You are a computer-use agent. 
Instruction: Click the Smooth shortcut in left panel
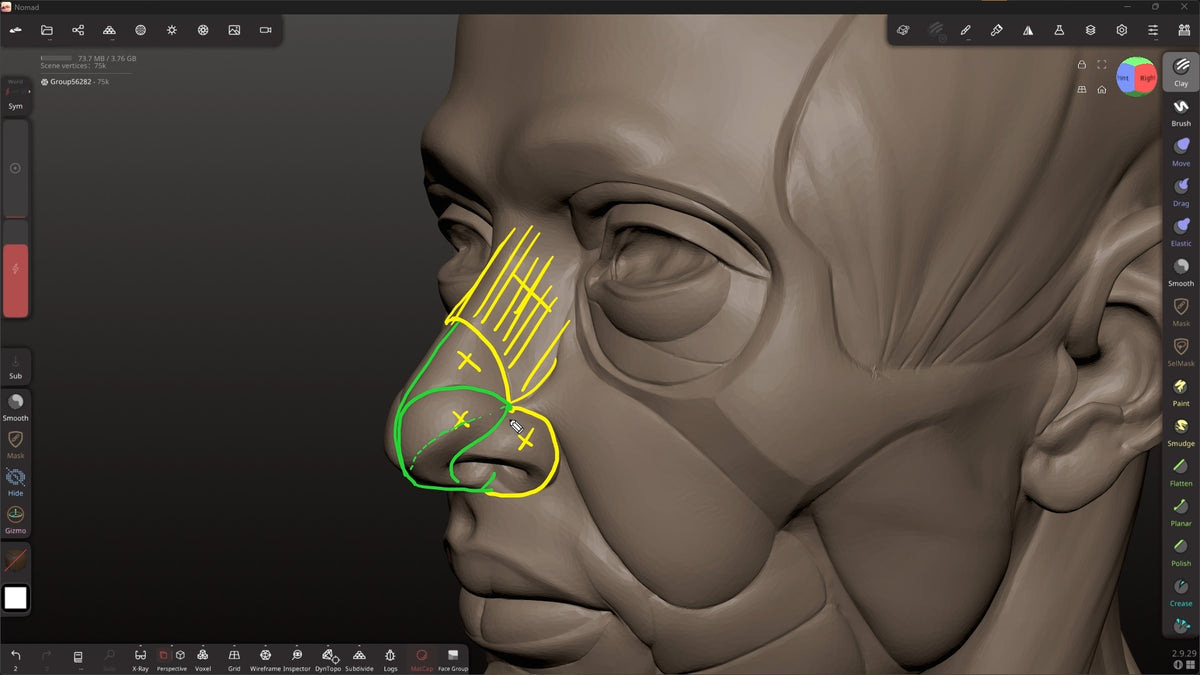[x=15, y=407]
